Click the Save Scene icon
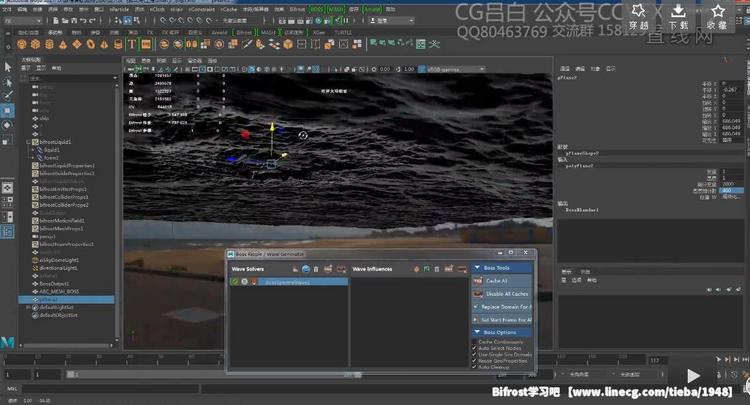 click(x=74, y=21)
